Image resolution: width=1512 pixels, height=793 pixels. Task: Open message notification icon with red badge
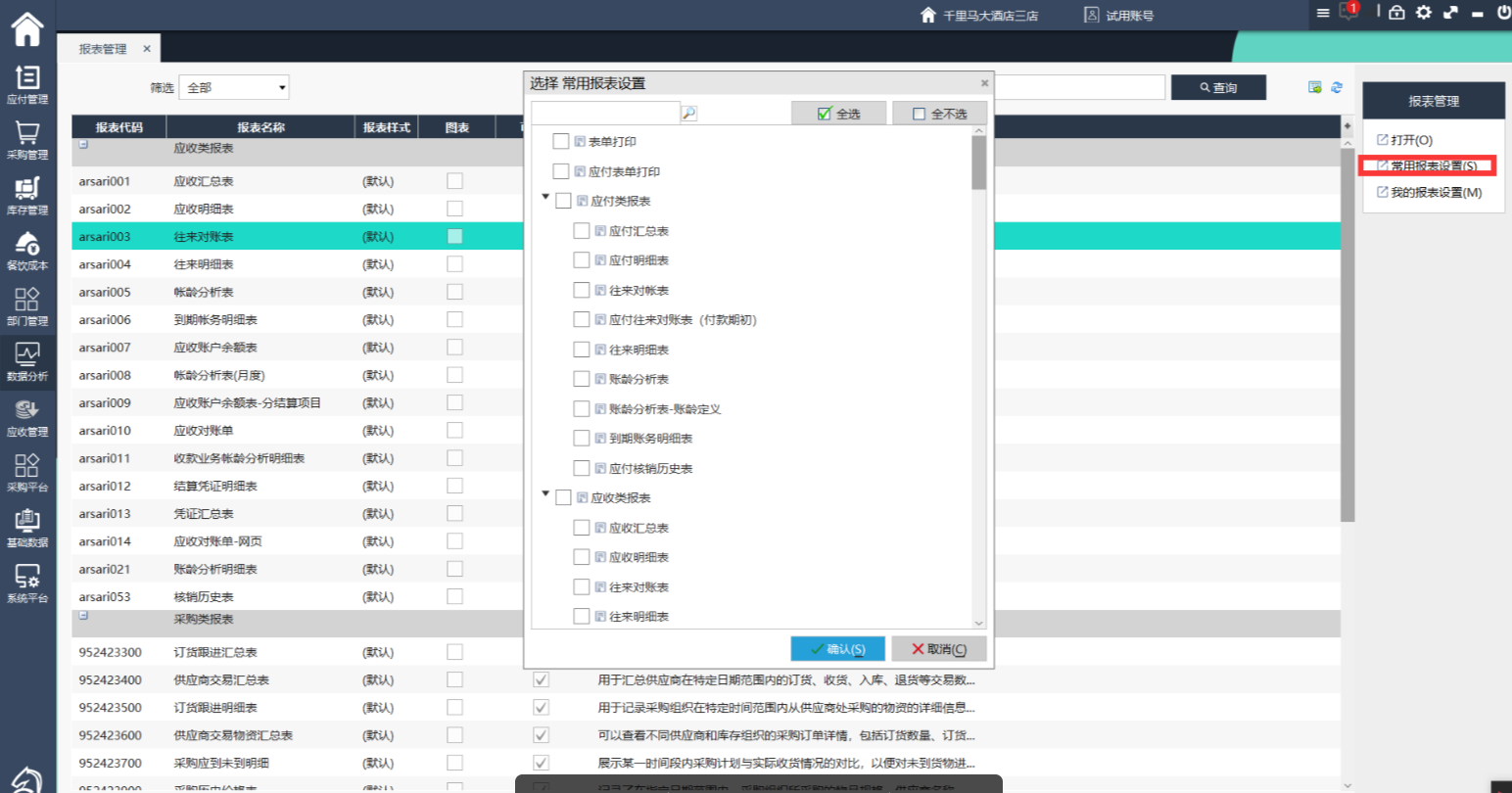[1348, 13]
